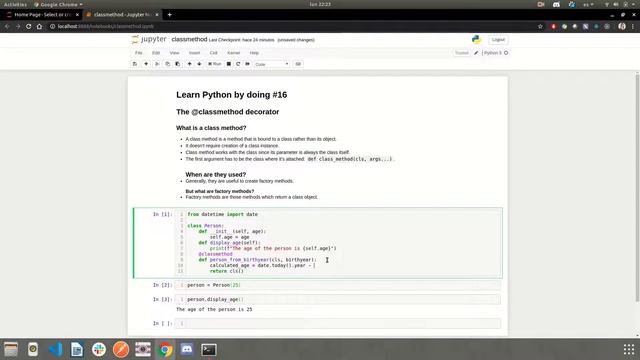This screenshot has height=360, width=640.
Task: Click the empty code cell at the bottom
Action: (338, 323)
